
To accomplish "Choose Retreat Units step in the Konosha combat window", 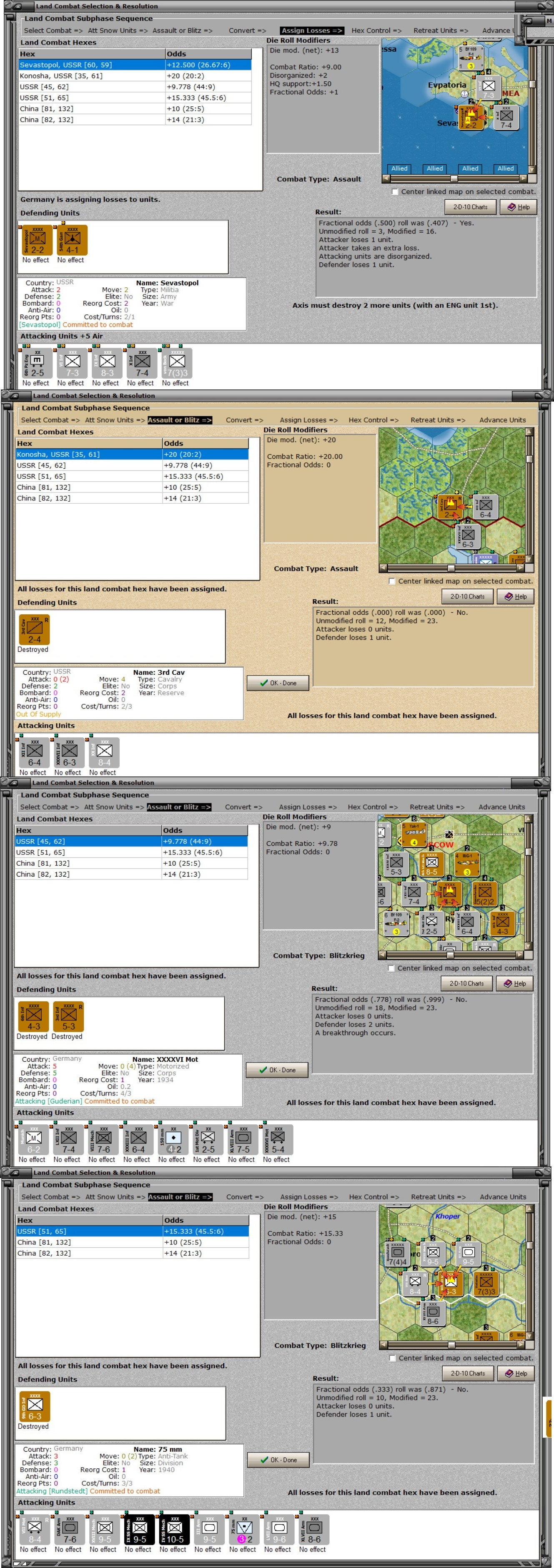I will pyautogui.click(x=438, y=420).
